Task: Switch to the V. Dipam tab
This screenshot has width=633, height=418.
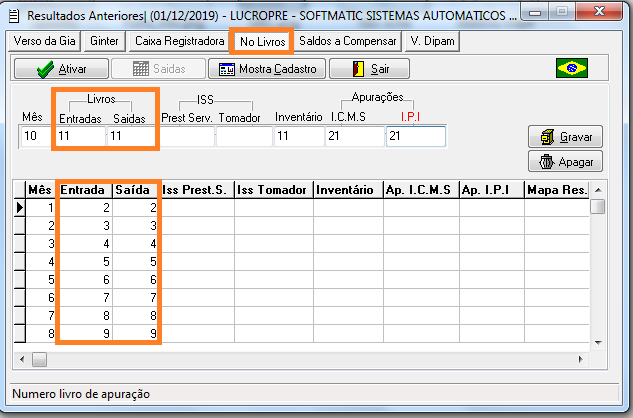Action: click(x=432, y=41)
